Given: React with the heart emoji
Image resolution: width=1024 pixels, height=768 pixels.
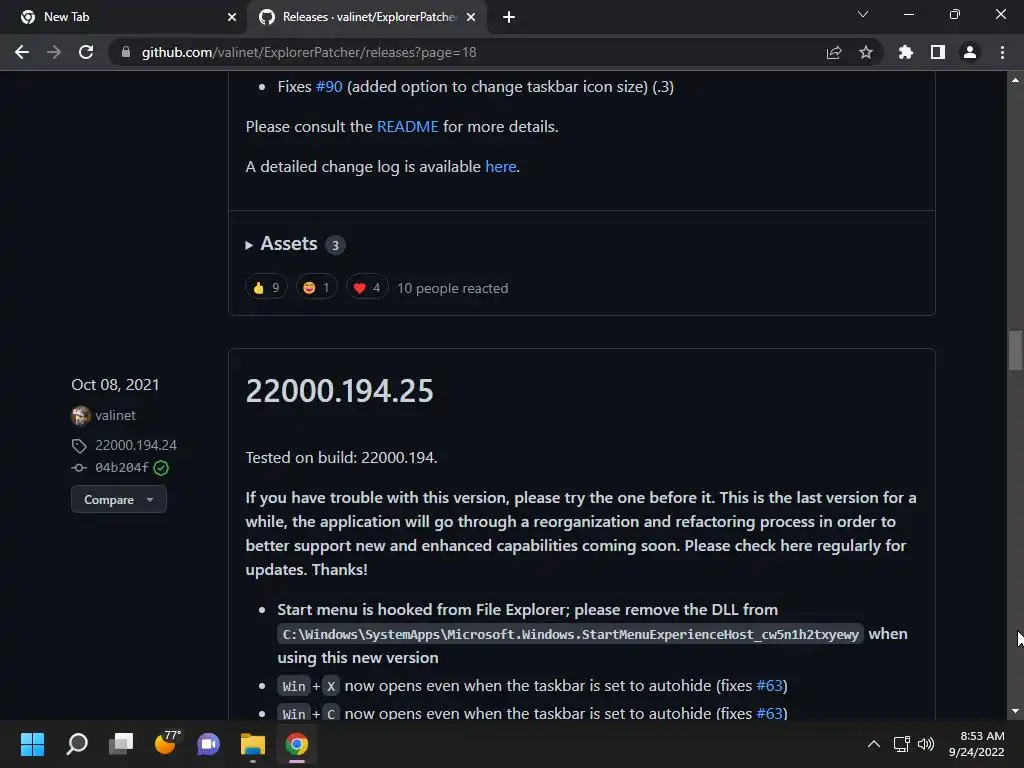Looking at the screenshot, I should 367,288.
